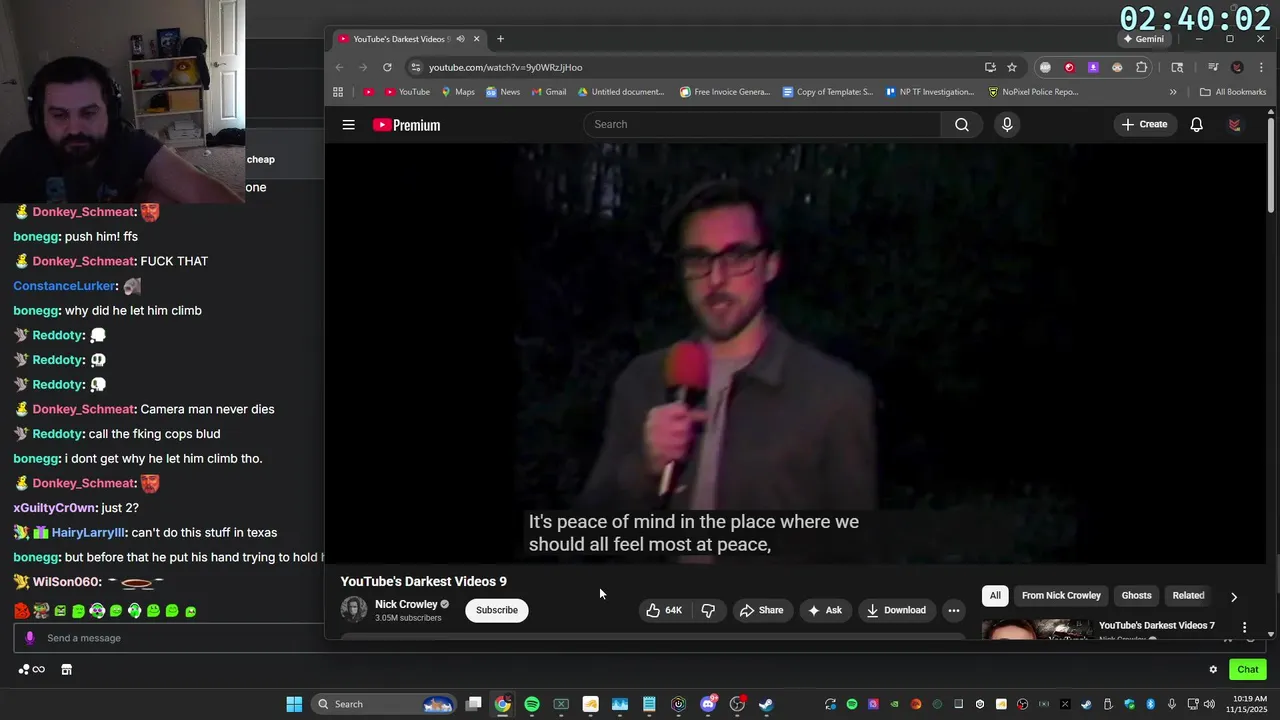Screen dimensions: 1280x720
Task: Open Free Invoice Generator bookmark
Action: [725, 92]
